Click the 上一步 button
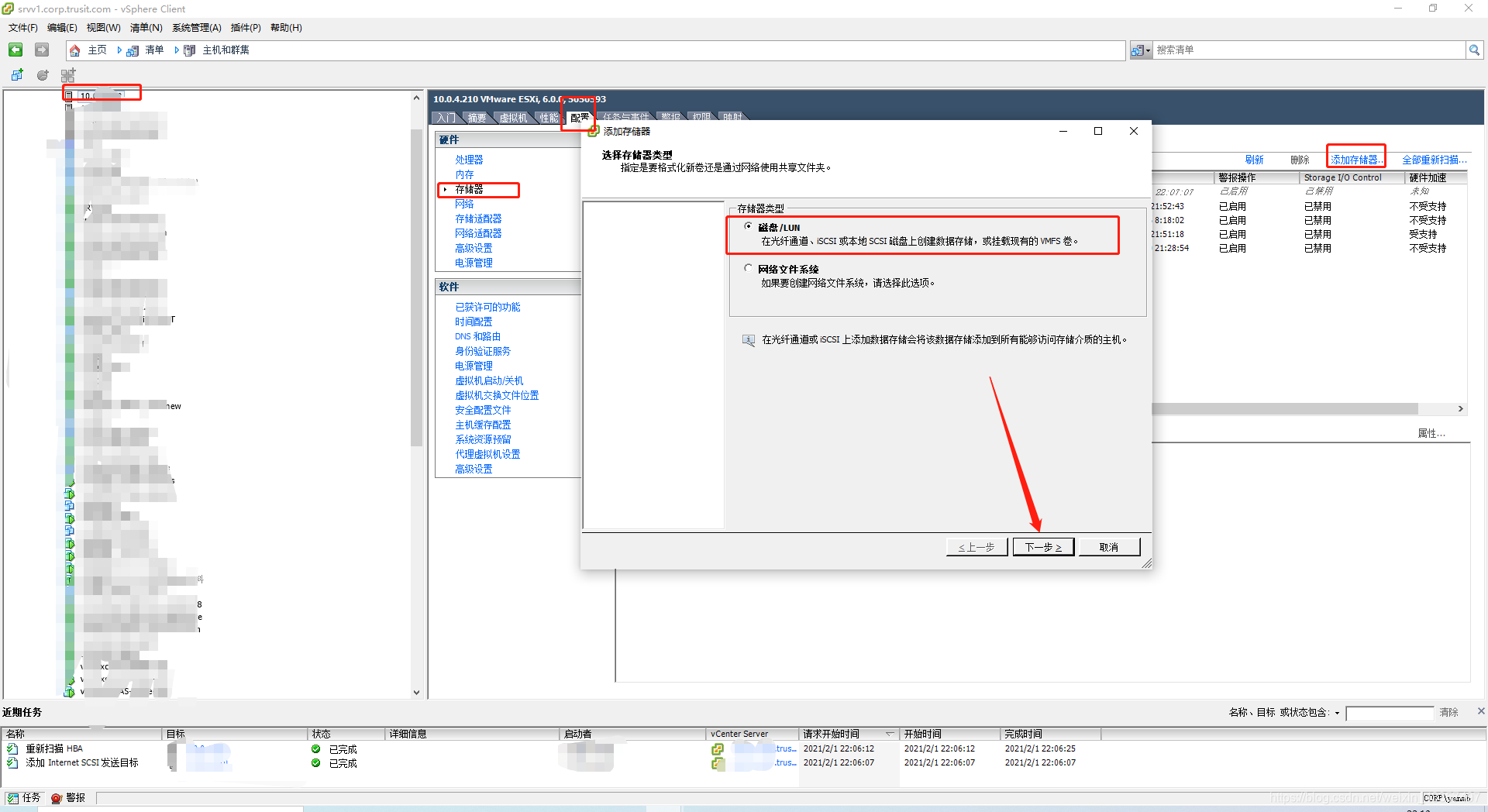 [976, 547]
